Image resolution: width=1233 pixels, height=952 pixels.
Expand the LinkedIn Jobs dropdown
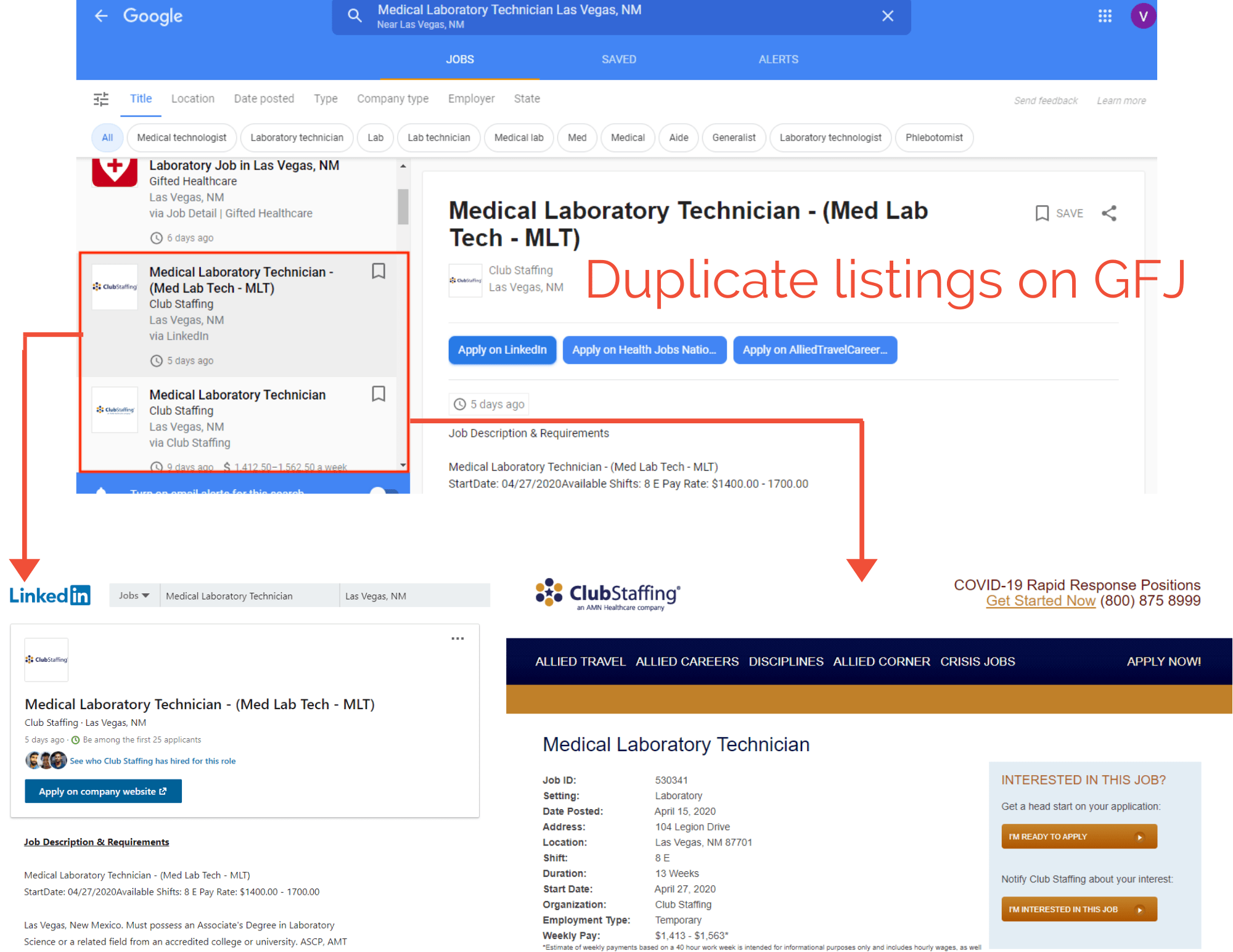click(x=134, y=595)
